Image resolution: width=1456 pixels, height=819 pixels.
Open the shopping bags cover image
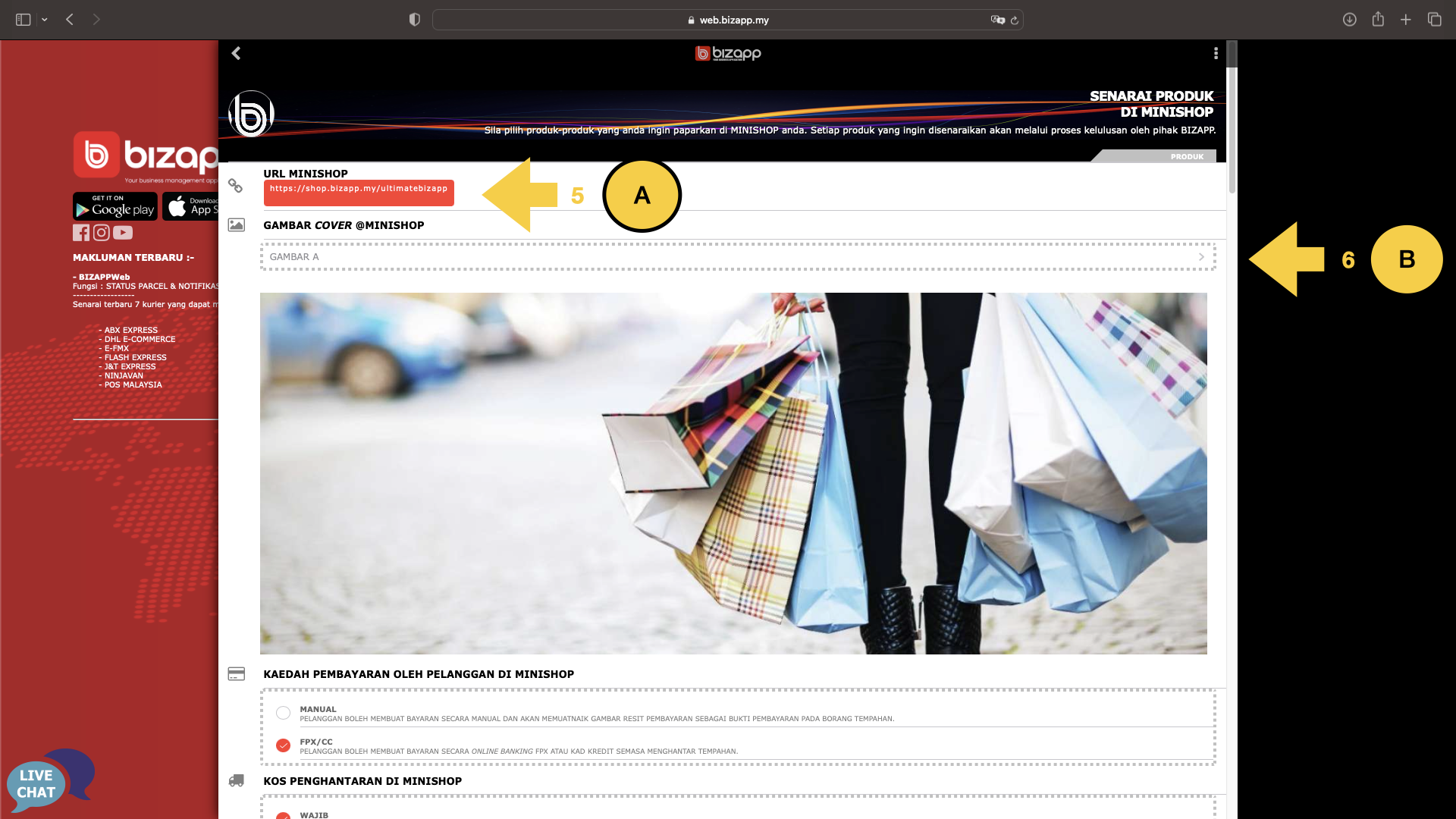tap(733, 473)
